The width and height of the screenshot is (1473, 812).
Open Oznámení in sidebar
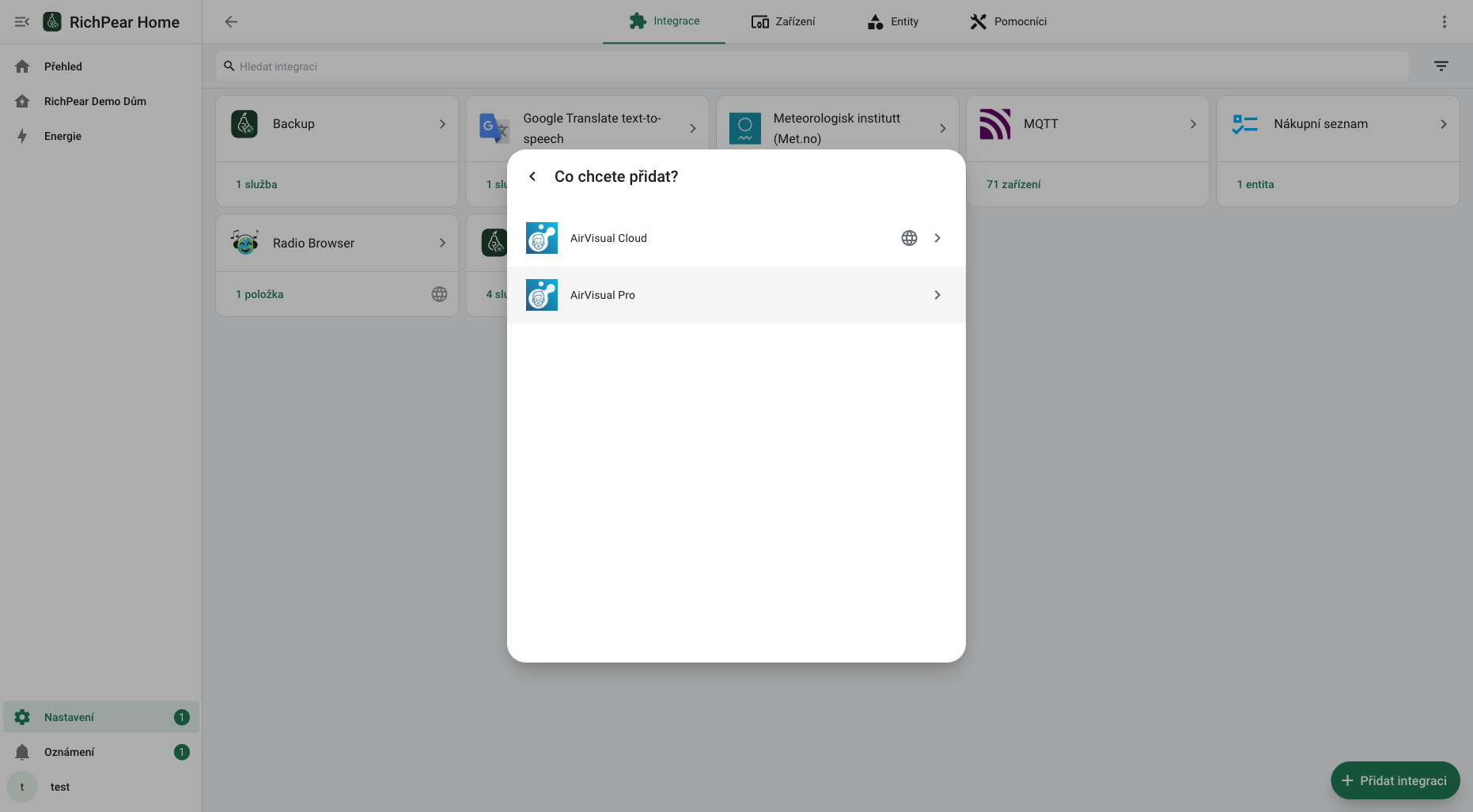[101, 752]
